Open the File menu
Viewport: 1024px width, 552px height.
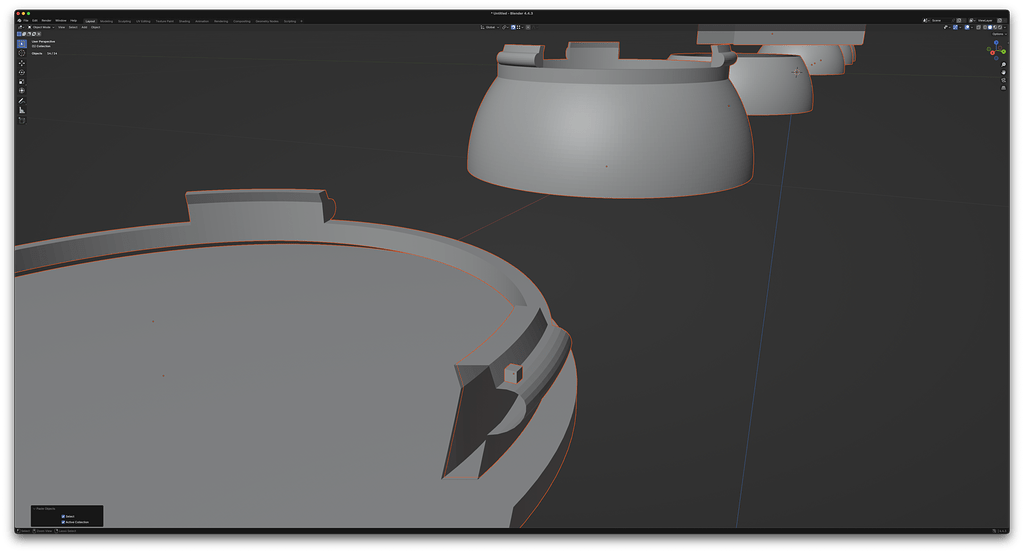coord(26,20)
